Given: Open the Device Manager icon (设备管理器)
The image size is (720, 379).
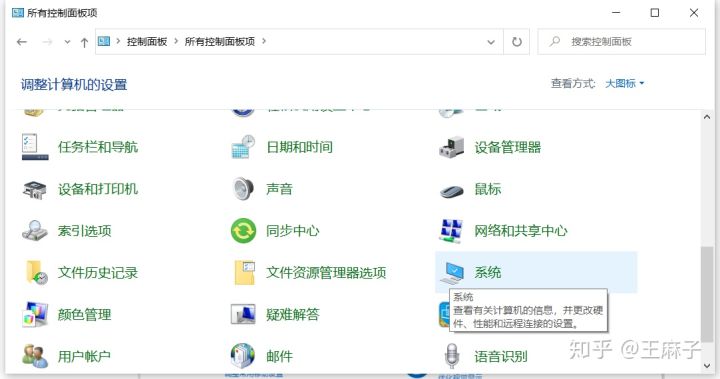Looking at the screenshot, I should pos(451,147).
